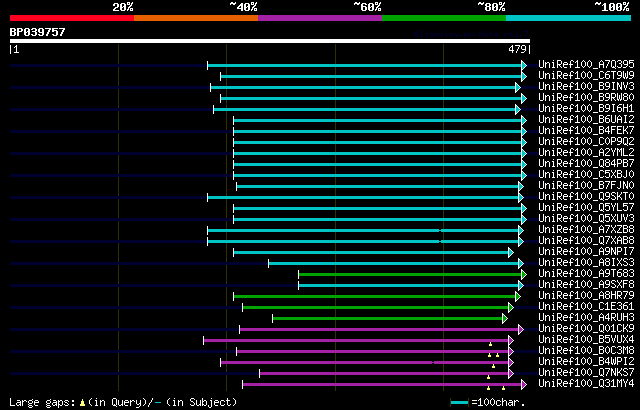
Task: Click the red 20% identity legend segment
Action: (72, 18)
